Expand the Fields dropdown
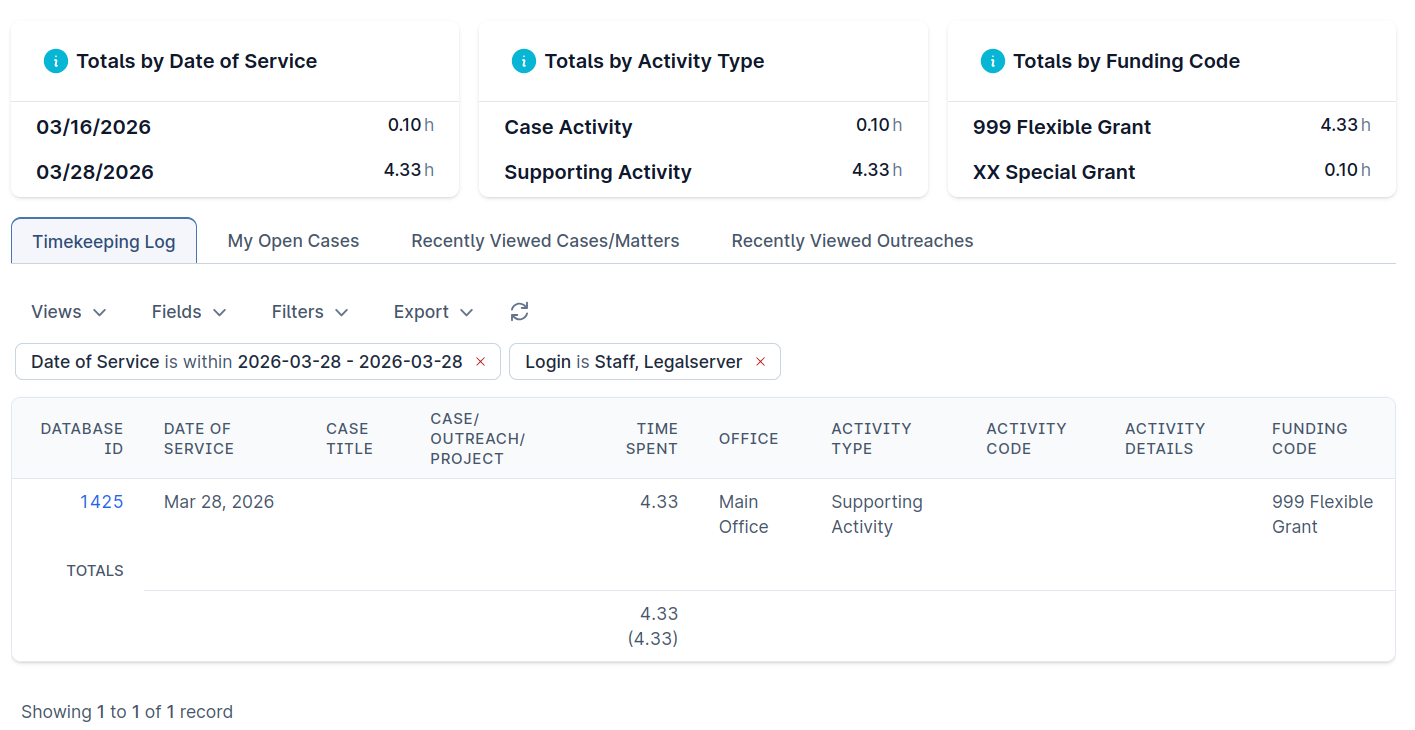This screenshot has height=730, width=1415. pyautogui.click(x=189, y=312)
